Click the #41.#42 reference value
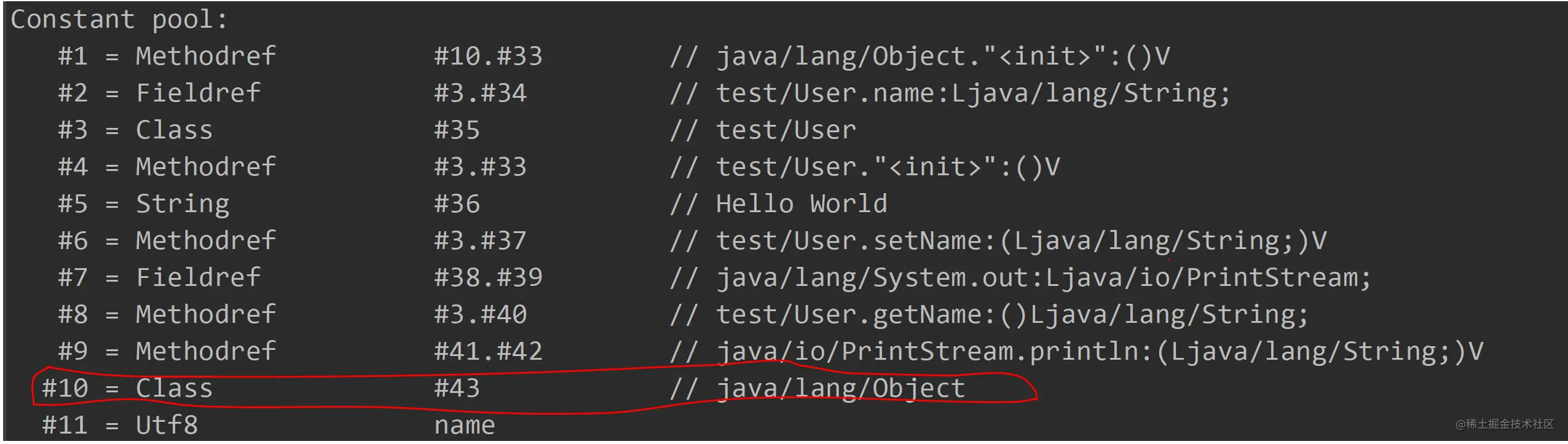 [x=488, y=352]
